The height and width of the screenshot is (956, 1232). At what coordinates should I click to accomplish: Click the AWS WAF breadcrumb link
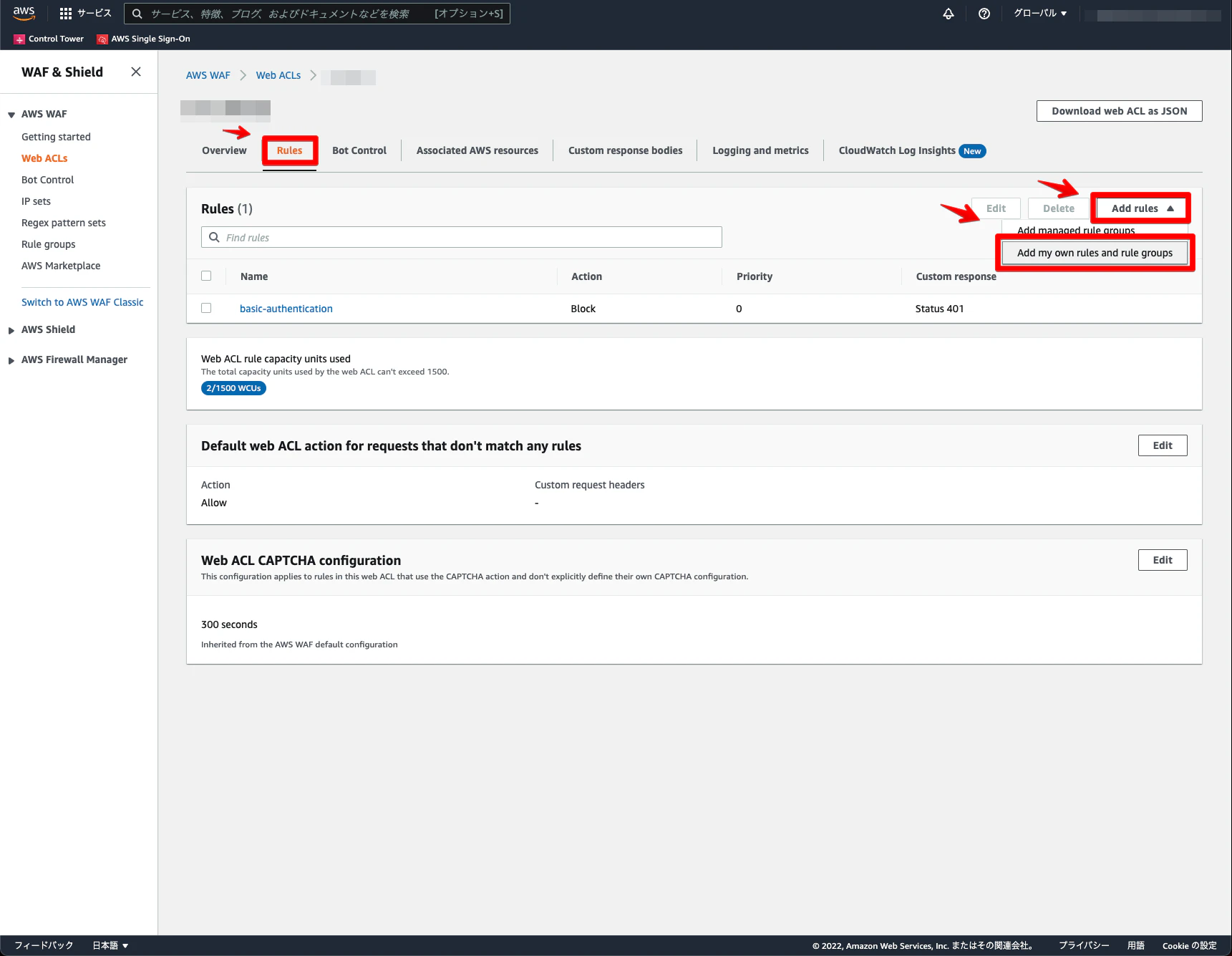point(208,75)
